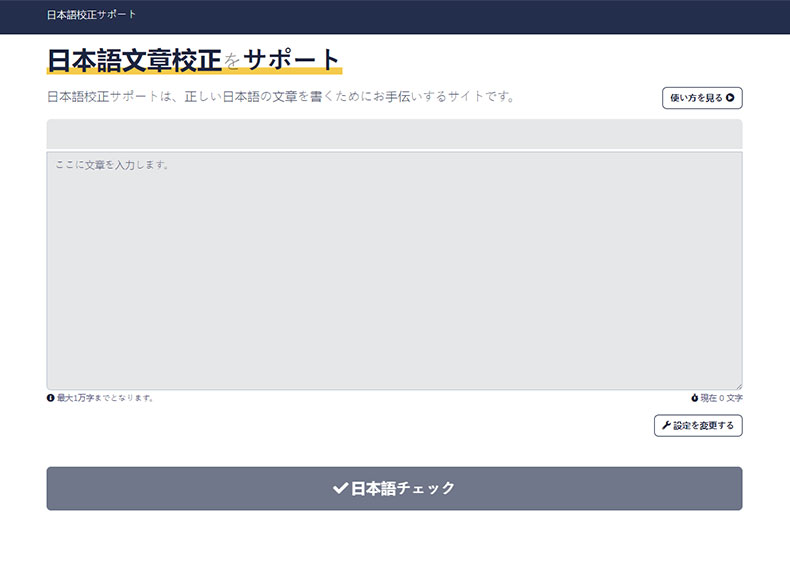Select the 最大1万字までとなります note
The width and height of the screenshot is (790, 572).
click(105, 398)
